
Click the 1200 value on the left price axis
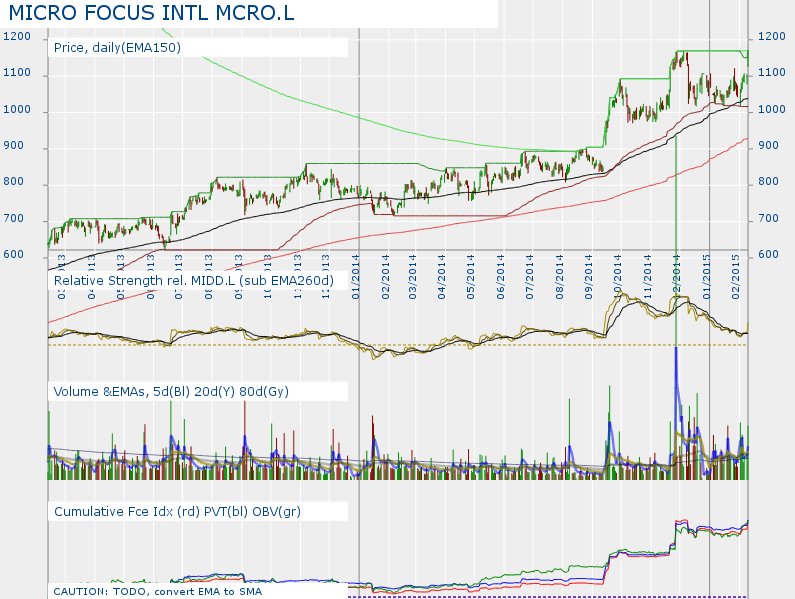click(17, 37)
